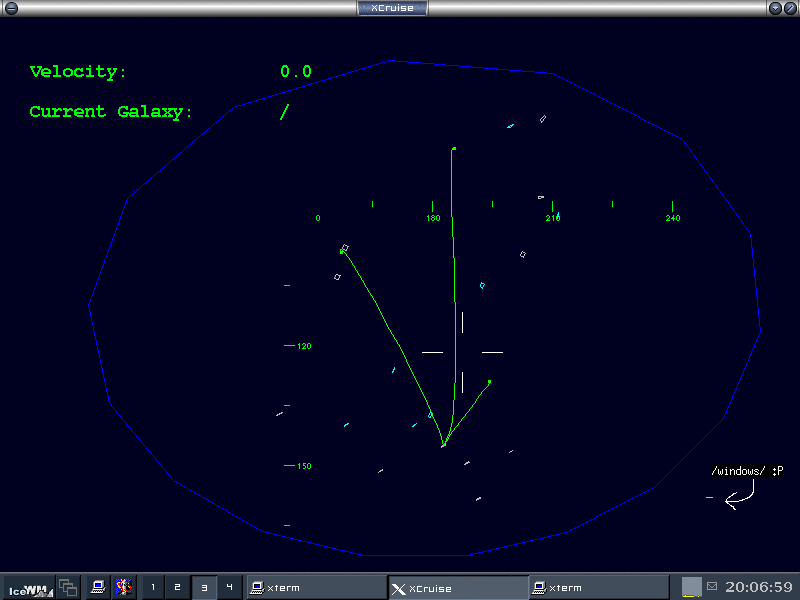
Task: Click the 180 heading scale marker
Action: [x=433, y=218]
